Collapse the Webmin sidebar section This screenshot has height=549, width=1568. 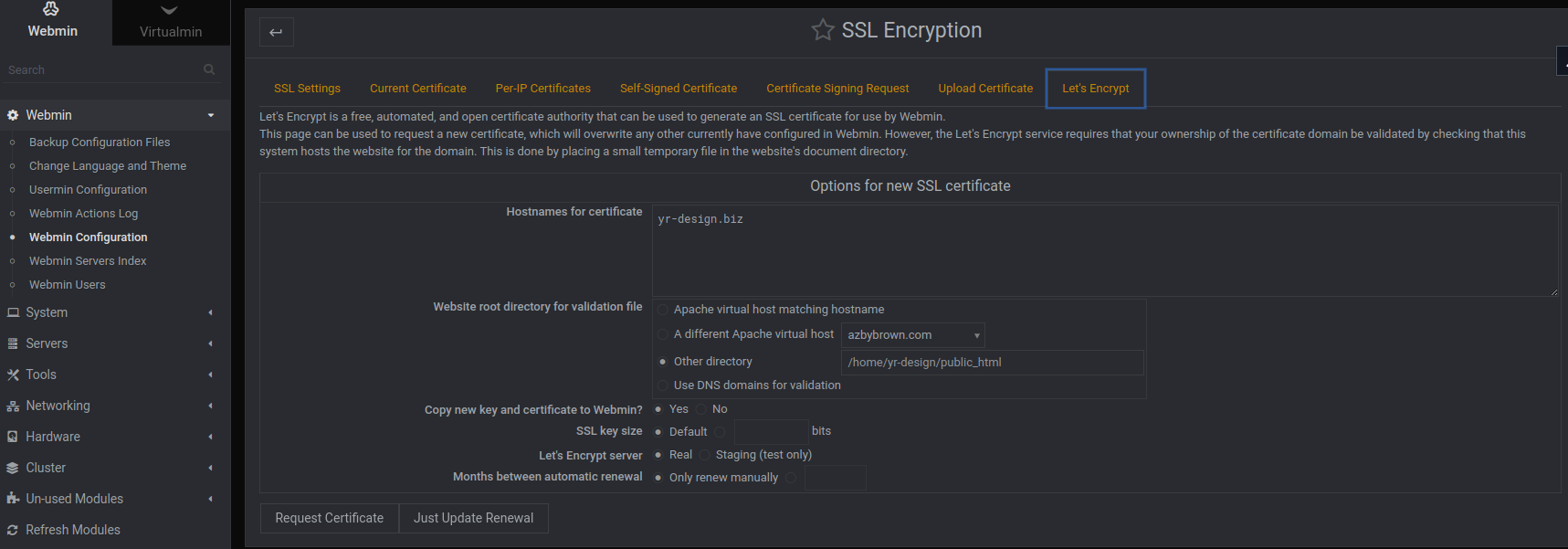211,115
